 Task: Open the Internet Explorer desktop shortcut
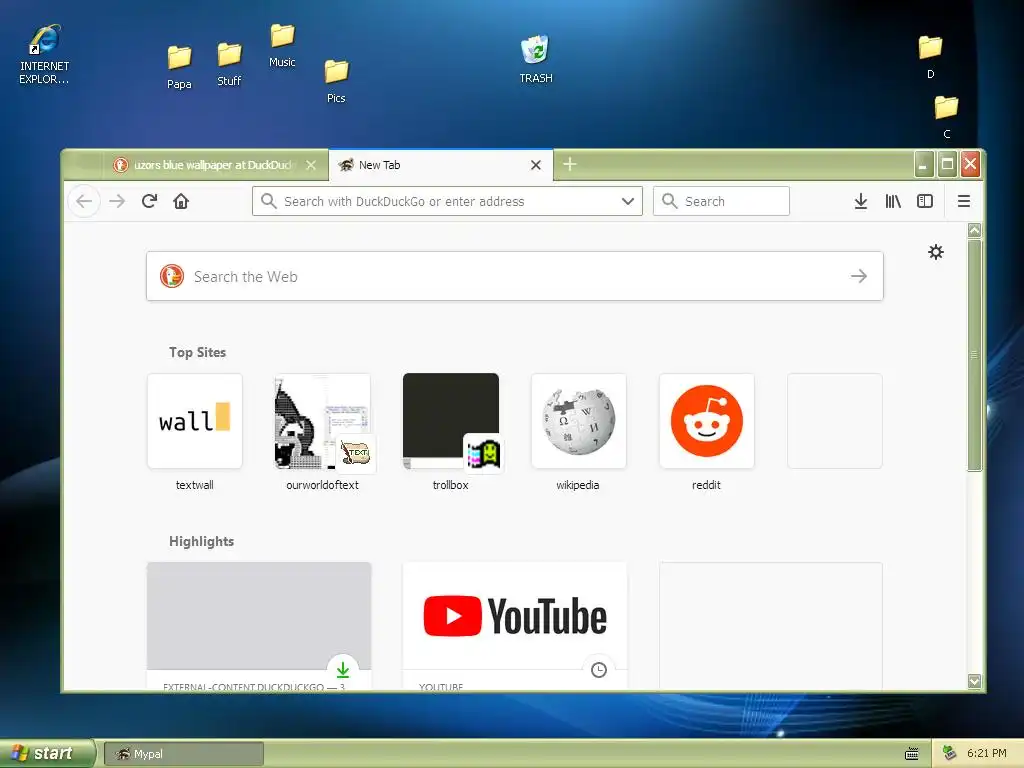point(44,54)
